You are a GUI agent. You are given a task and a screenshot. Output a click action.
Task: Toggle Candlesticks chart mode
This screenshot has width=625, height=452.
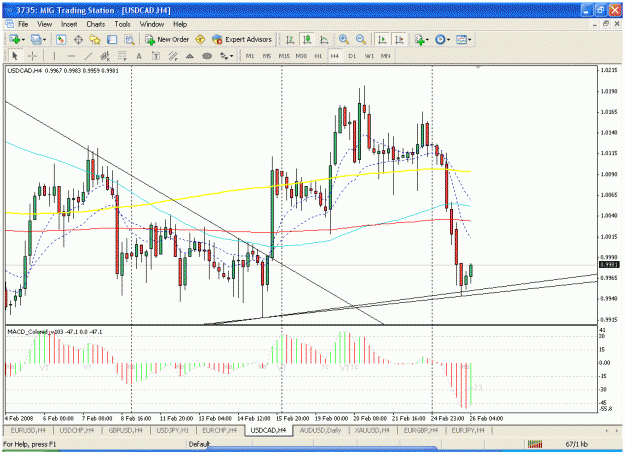307,39
